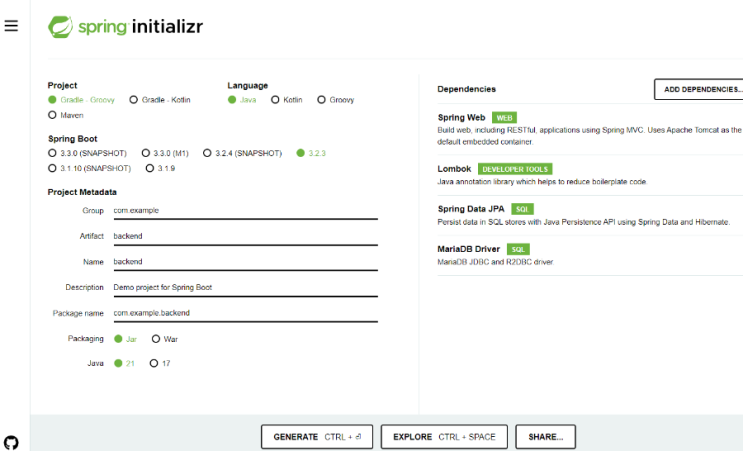The width and height of the screenshot is (743, 451).
Task: Click the Spring Boot section heading
Action: coord(72,139)
